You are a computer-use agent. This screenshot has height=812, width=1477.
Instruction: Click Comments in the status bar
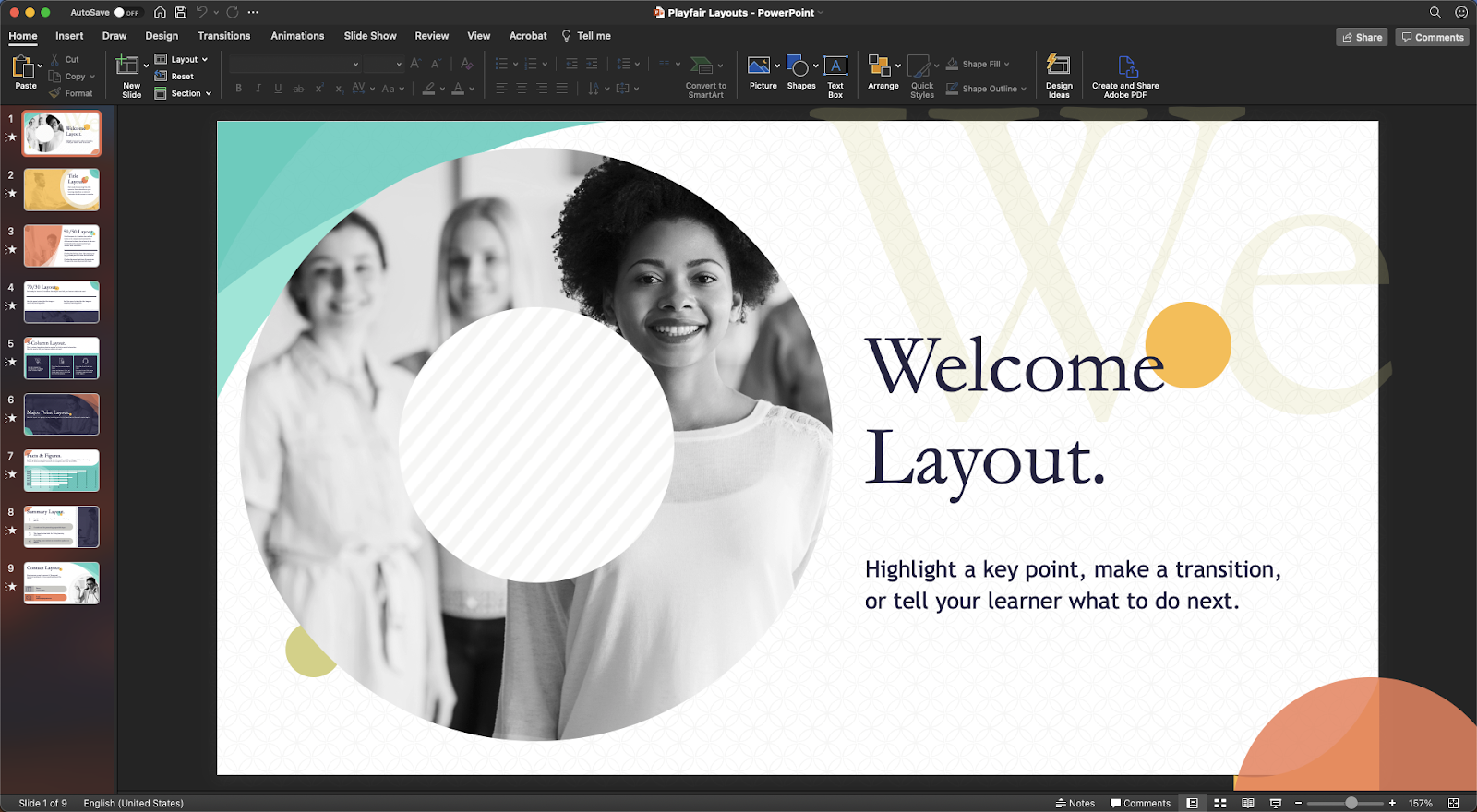click(1140, 803)
